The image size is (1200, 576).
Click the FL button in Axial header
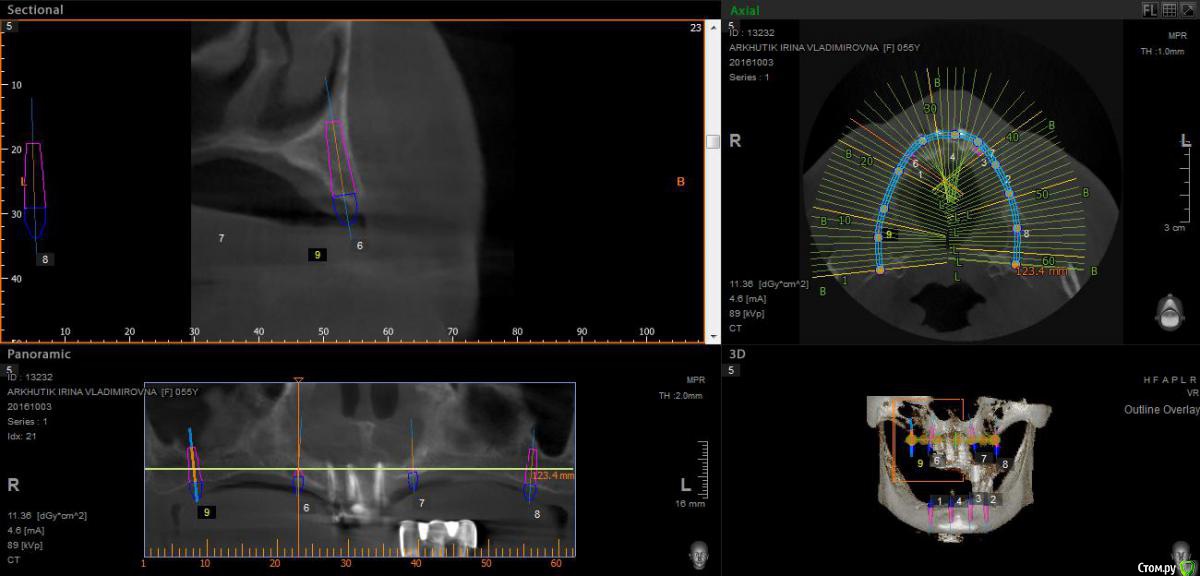pyautogui.click(x=1151, y=9)
